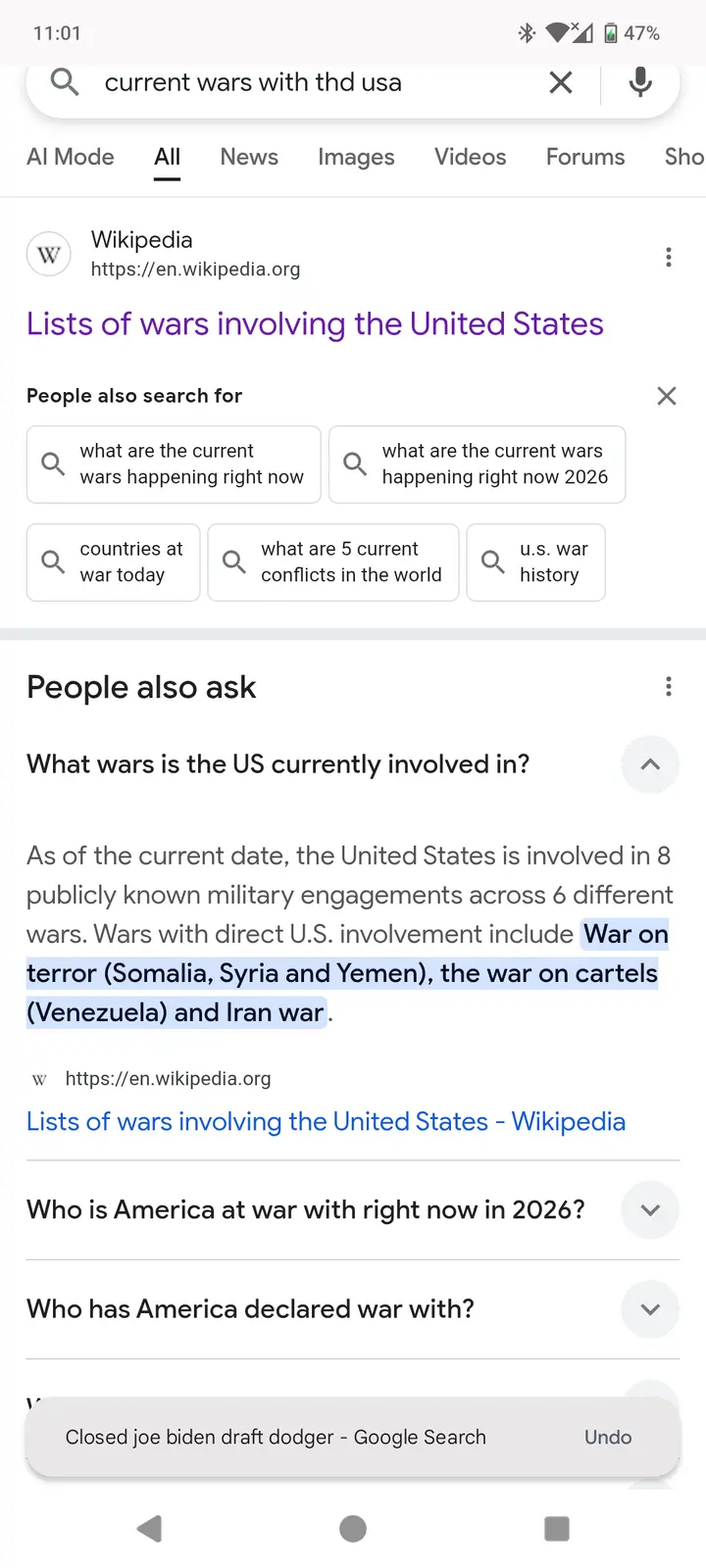
Task: Open the AI Mode tab
Action: pos(71,157)
